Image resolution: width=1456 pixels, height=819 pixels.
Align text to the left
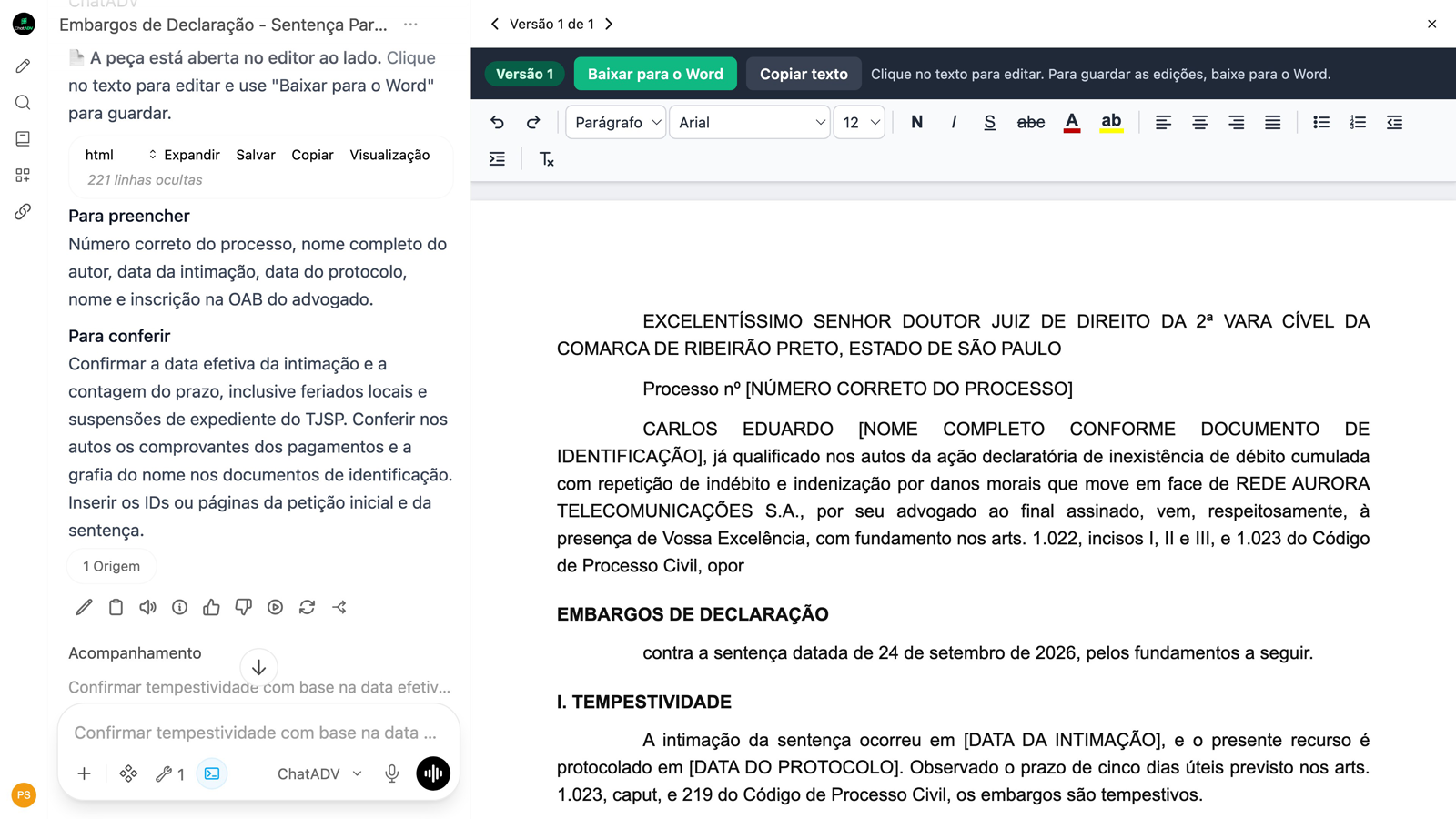coord(1163,122)
